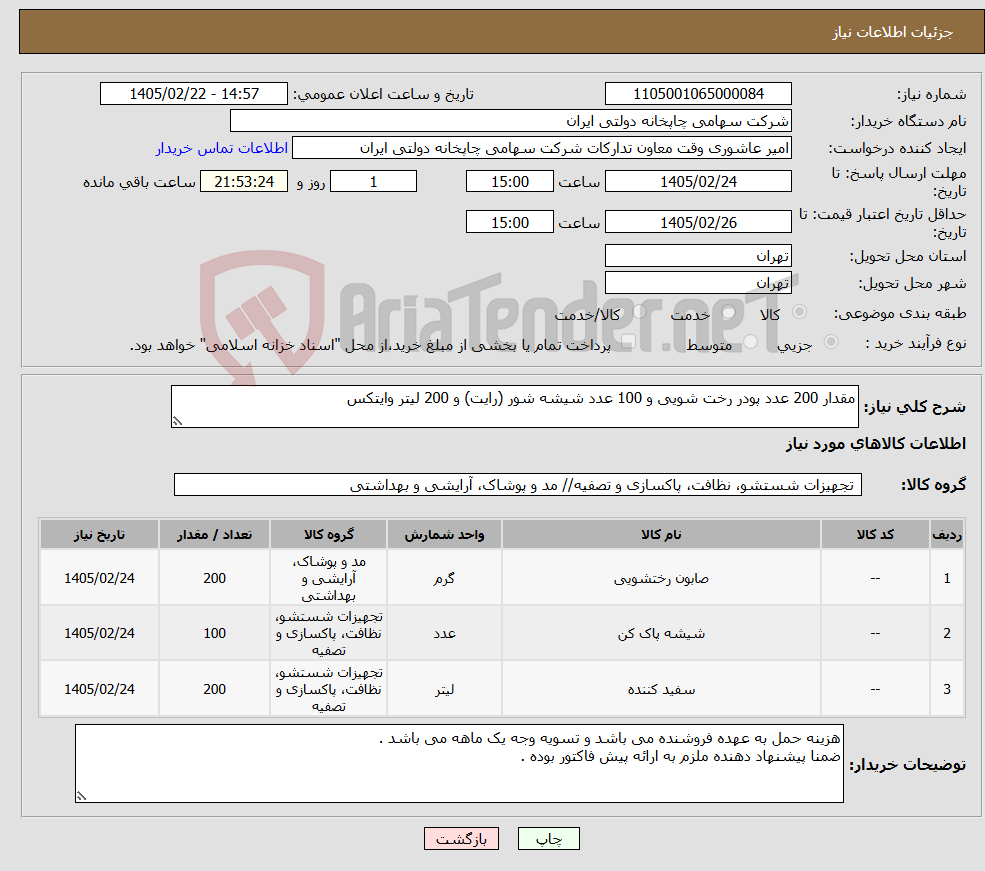The width and height of the screenshot is (985, 871).
Task: Click group cell مد و پوشاک row 1
Action: pos(329,578)
